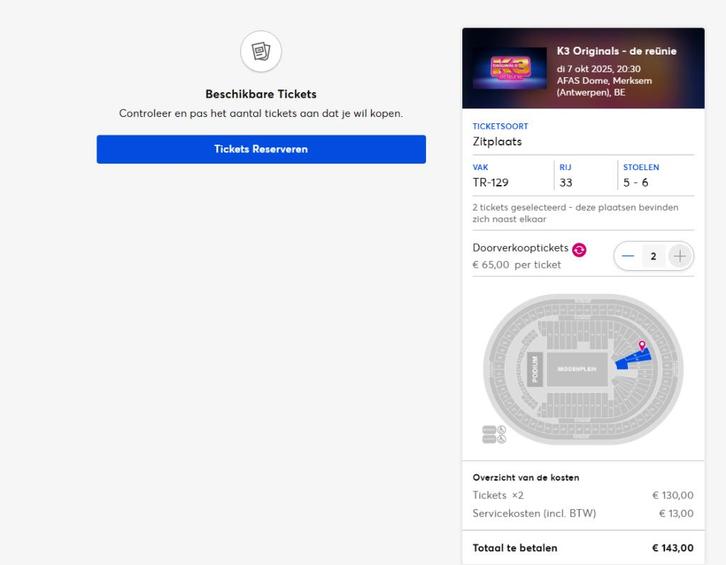Click the Zitplaats ticket type
Image resolution: width=726 pixels, height=565 pixels.
pyautogui.click(x=497, y=142)
